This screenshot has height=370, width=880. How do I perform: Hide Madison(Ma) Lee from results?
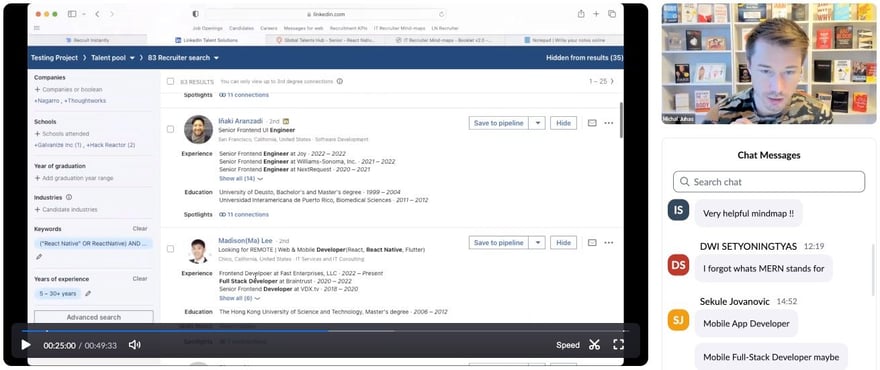click(x=563, y=243)
